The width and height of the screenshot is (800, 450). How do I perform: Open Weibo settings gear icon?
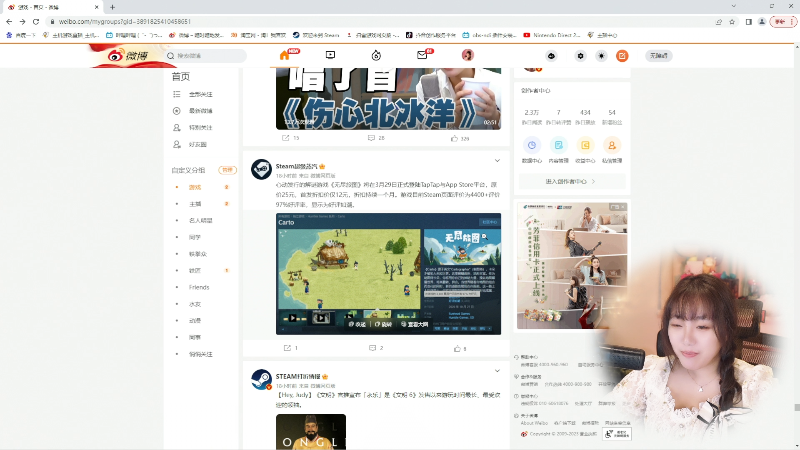pos(580,56)
